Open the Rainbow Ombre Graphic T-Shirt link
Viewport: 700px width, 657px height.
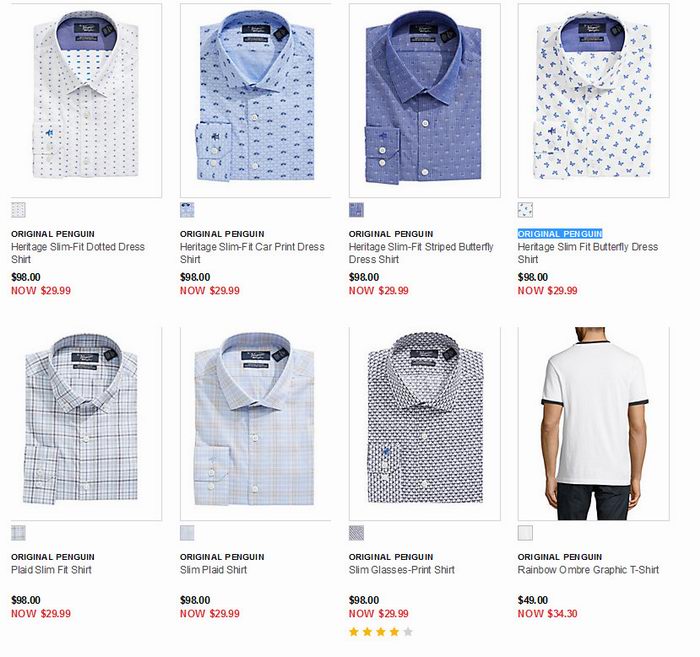coord(588,570)
